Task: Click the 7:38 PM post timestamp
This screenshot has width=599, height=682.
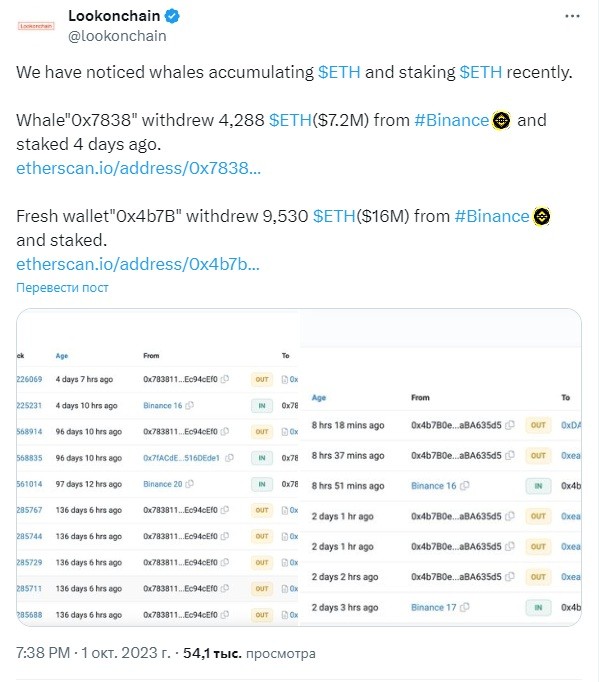Action: (43, 653)
